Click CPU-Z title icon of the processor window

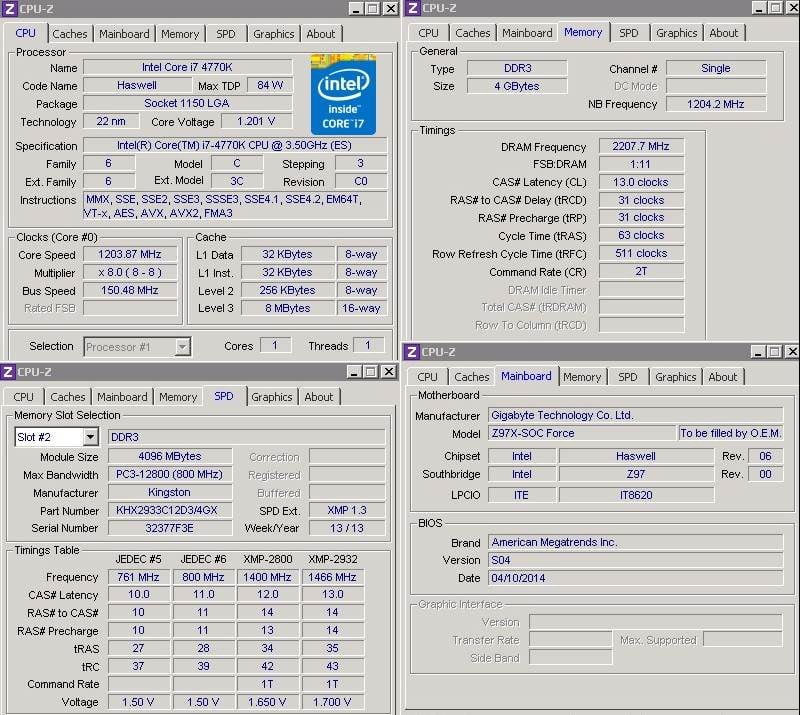click(9, 9)
